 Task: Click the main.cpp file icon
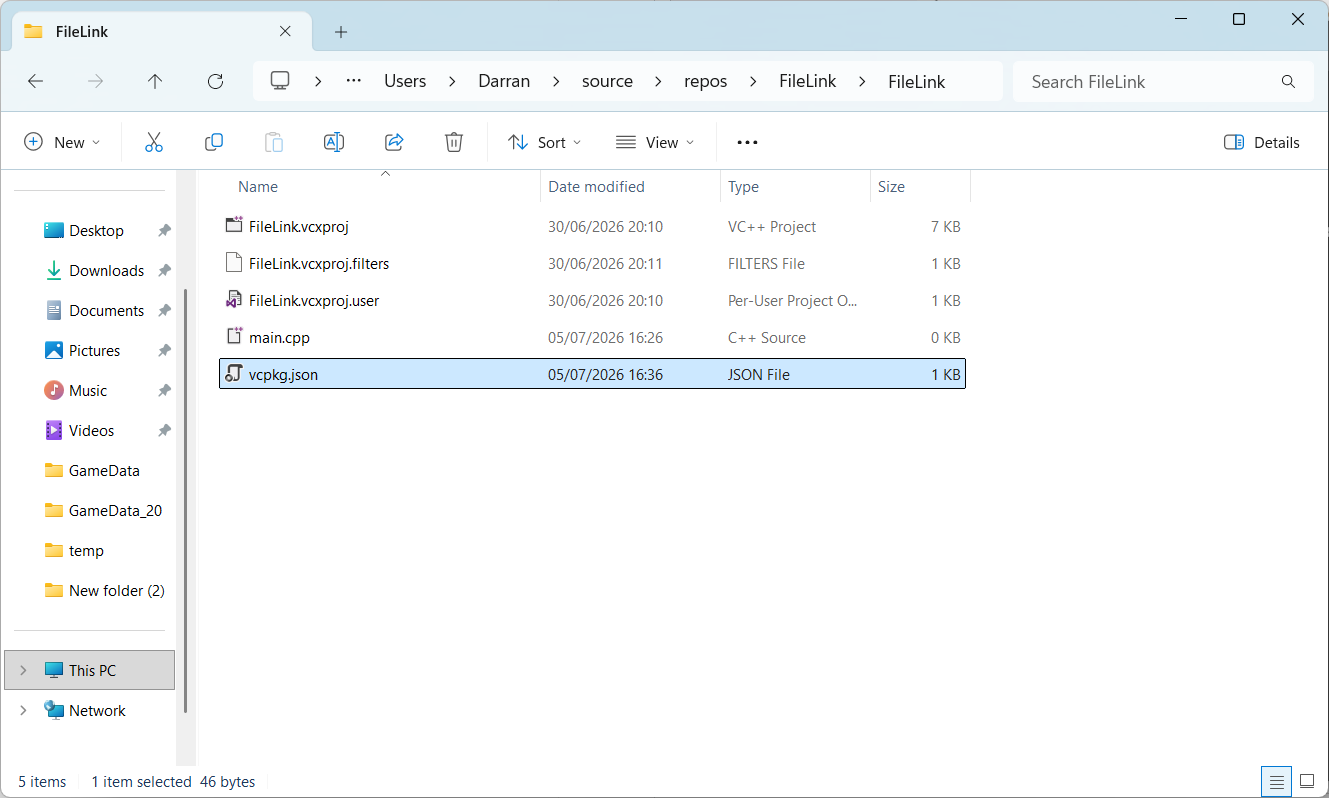coord(234,337)
